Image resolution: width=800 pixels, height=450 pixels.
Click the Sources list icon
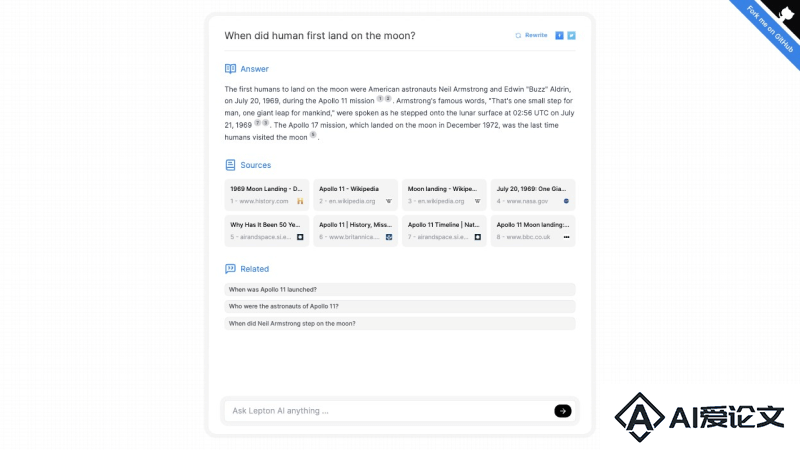coord(230,165)
